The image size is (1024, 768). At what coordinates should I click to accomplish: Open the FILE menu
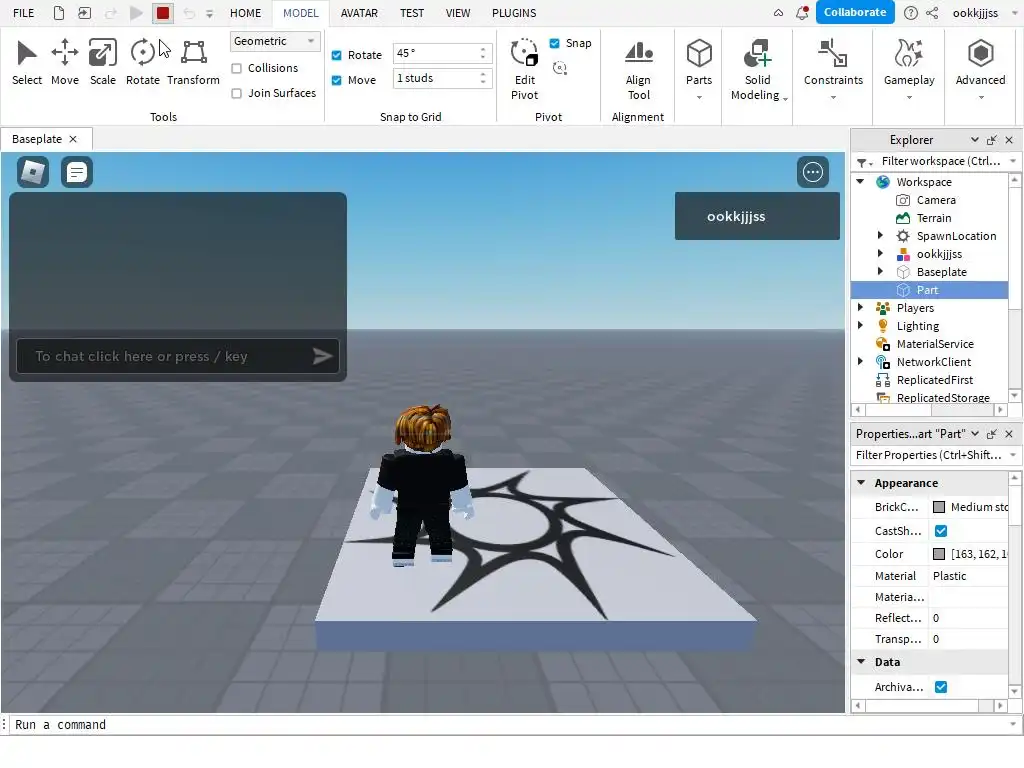pyautogui.click(x=24, y=13)
